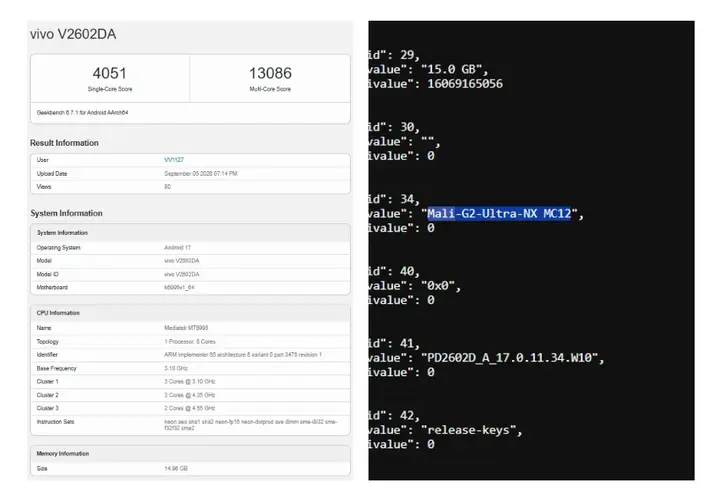Click the Multi-Core Score label
This screenshot has height=495, width=720.
tap(270, 89)
